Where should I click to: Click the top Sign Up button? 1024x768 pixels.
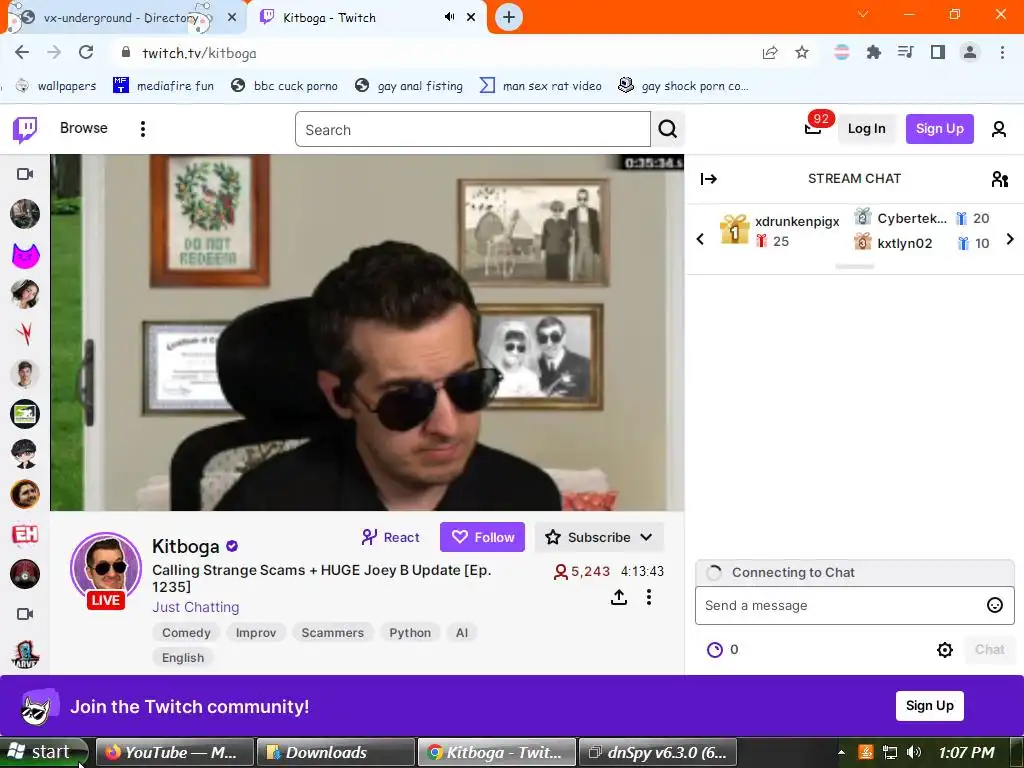click(939, 129)
